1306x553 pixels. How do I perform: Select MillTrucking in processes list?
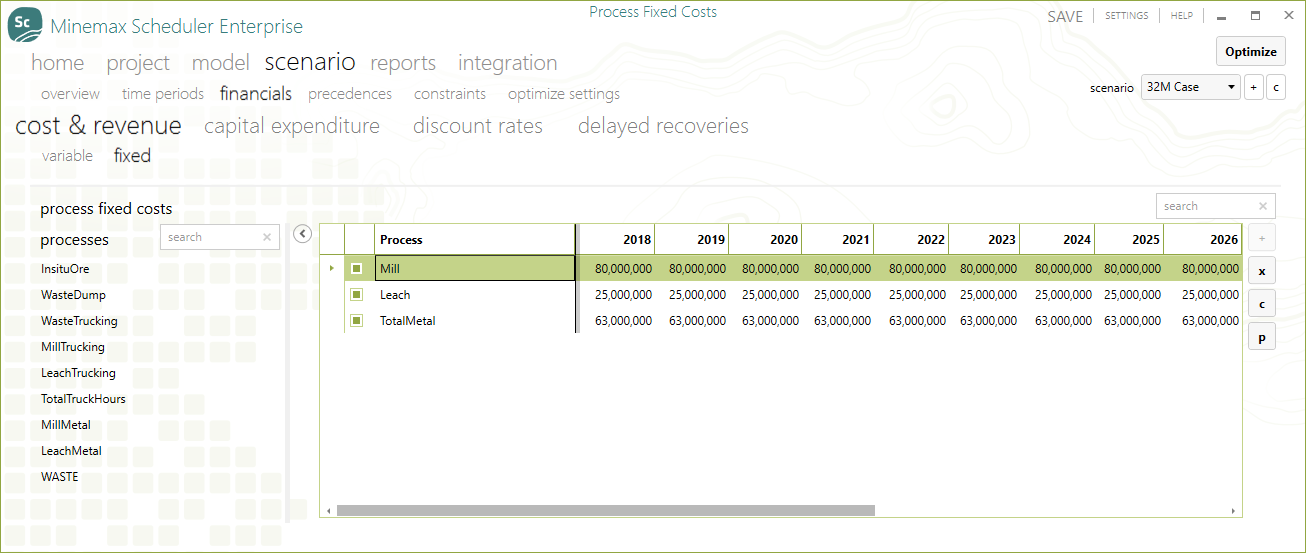[x=72, y=347]
